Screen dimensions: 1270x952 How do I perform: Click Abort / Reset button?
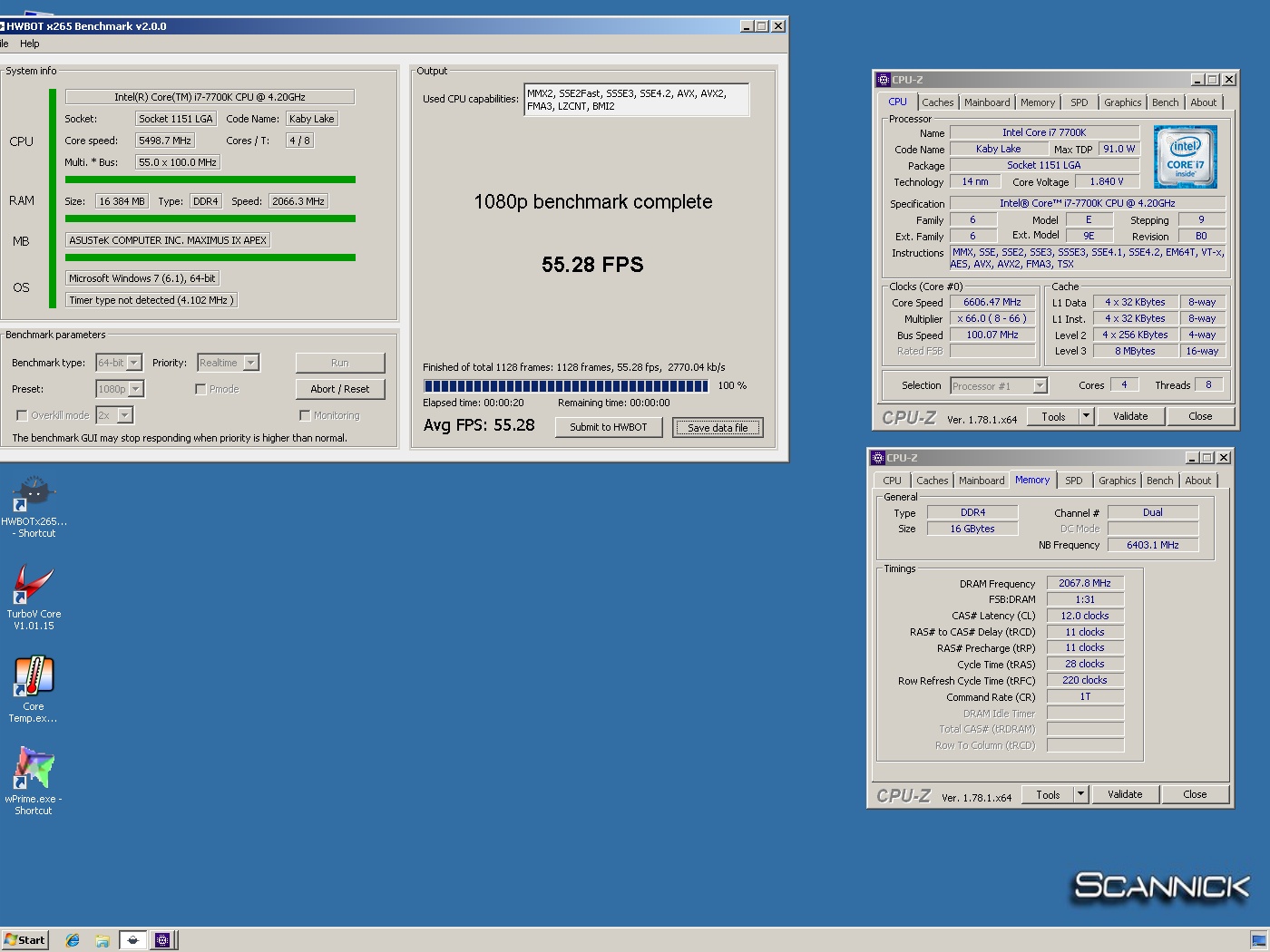click(x=340, y=389)
